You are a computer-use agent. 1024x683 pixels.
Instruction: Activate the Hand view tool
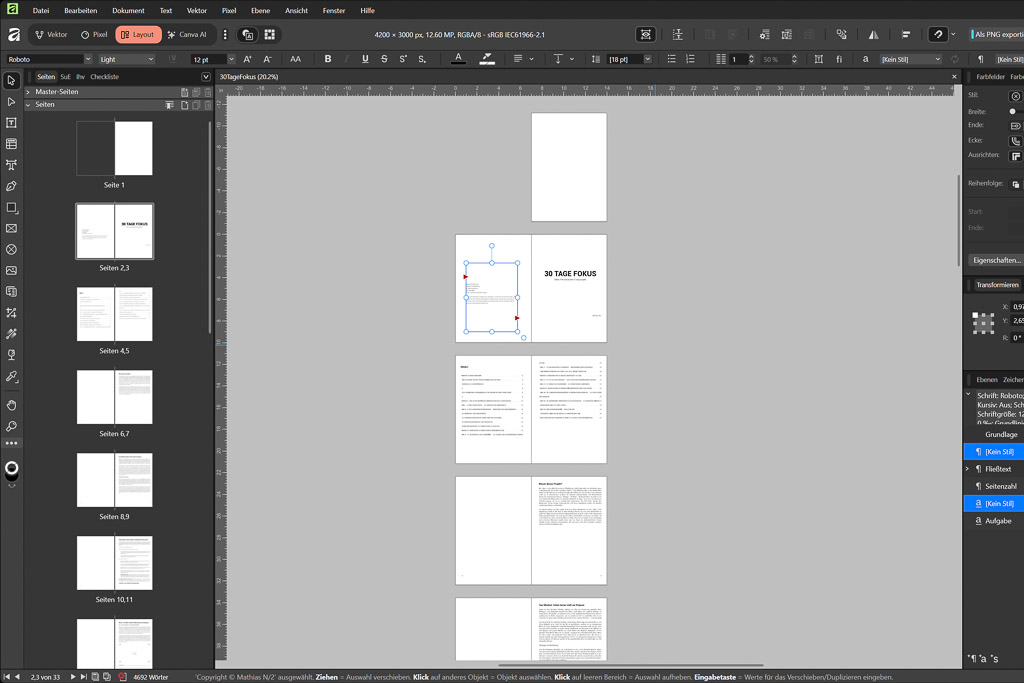tap(12, 405)
